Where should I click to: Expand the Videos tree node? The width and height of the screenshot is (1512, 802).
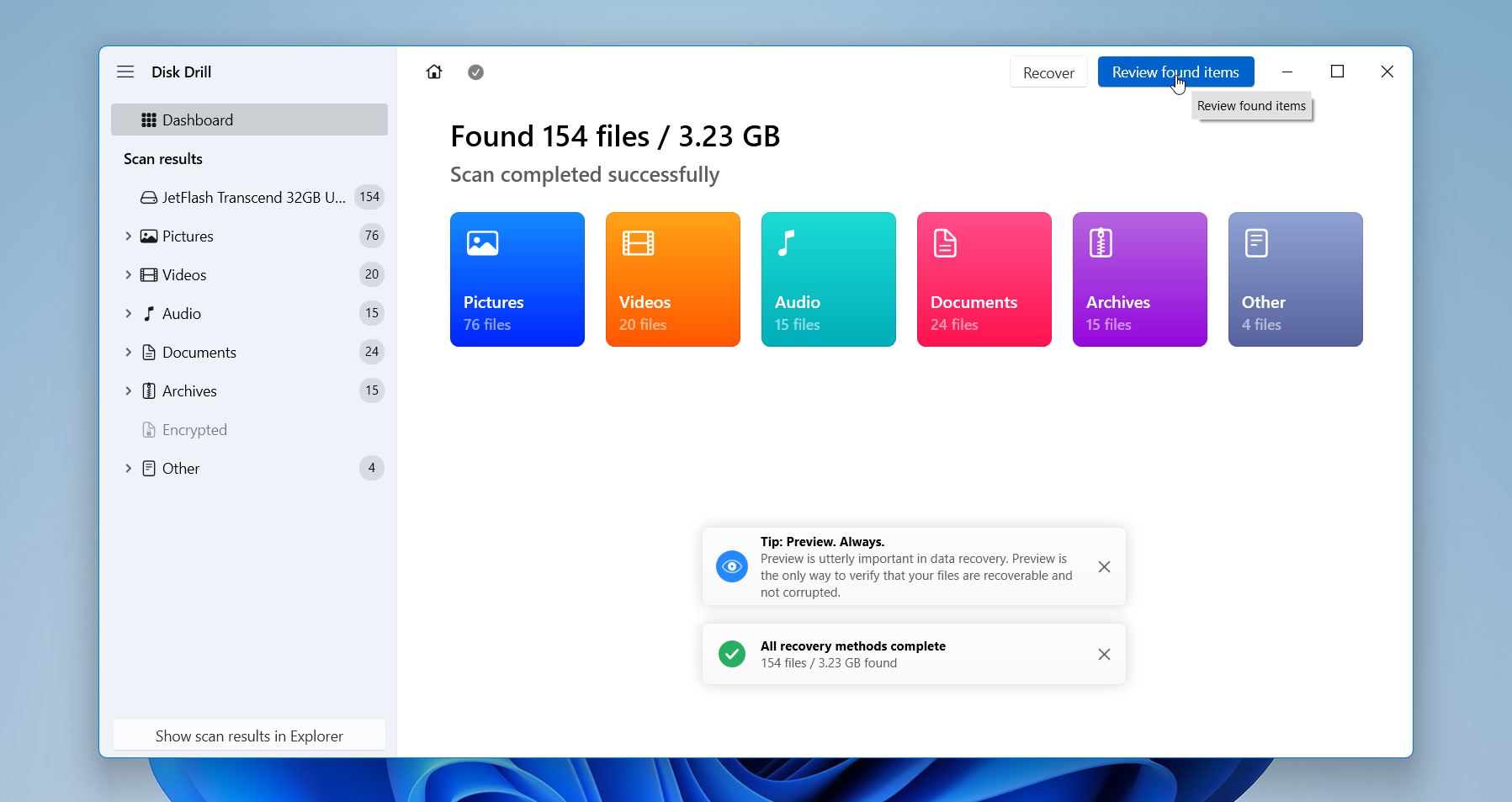[x=128, y=275]
